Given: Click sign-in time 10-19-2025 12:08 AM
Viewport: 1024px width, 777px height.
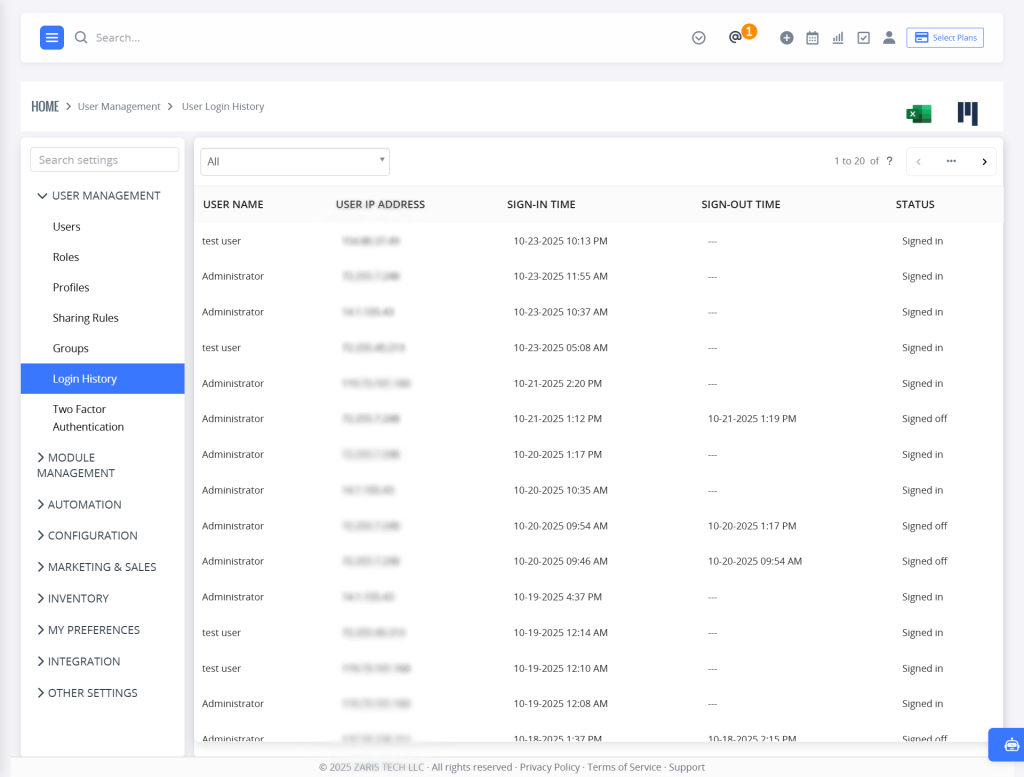Looking at the screenshot, I should pos(560,704).
